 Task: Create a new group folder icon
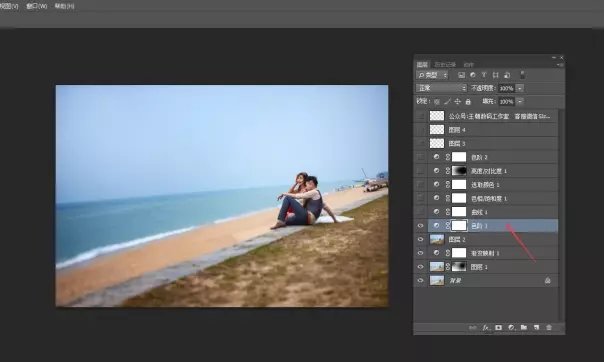click(524, 327)
